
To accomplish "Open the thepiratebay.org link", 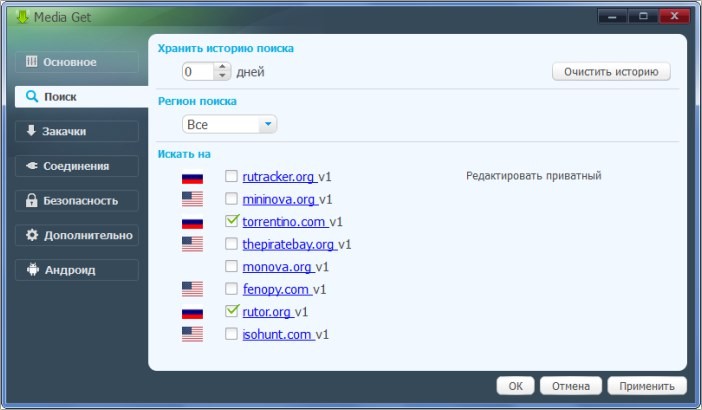I will coord(288,244).
